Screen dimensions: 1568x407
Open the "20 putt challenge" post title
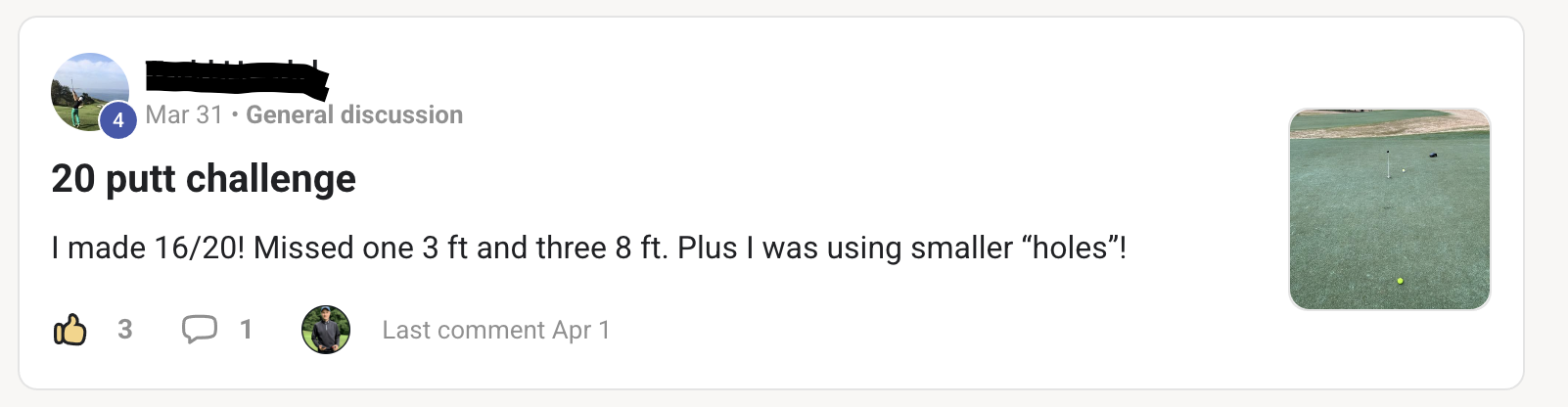(x=204, y=179)
